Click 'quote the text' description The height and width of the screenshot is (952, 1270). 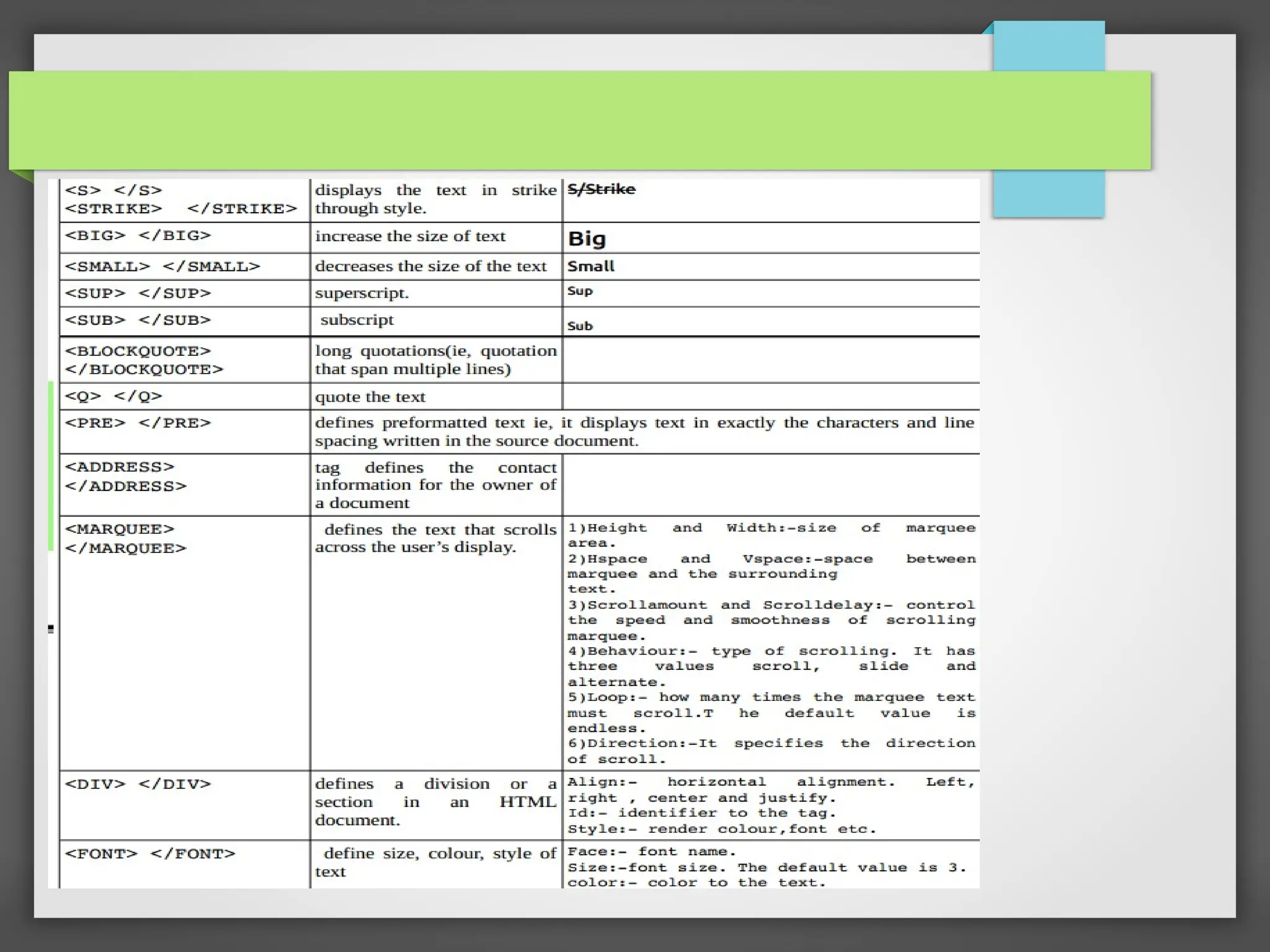coord(370,397)
